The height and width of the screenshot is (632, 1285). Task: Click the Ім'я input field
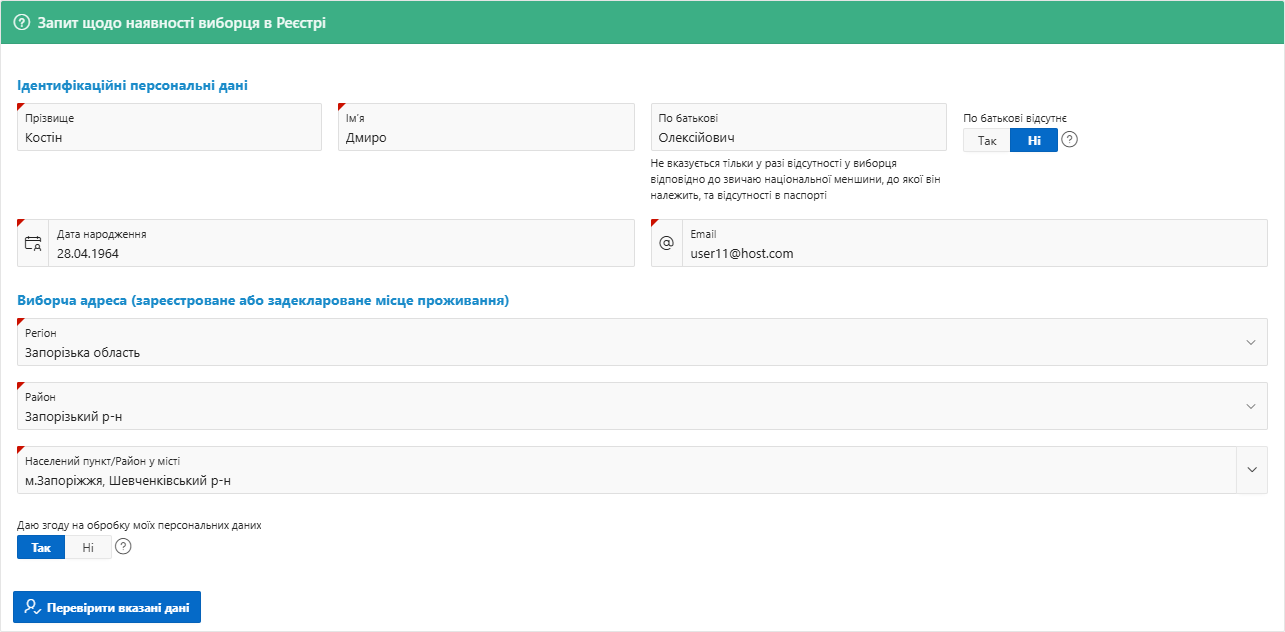click(x=486, y=138)
